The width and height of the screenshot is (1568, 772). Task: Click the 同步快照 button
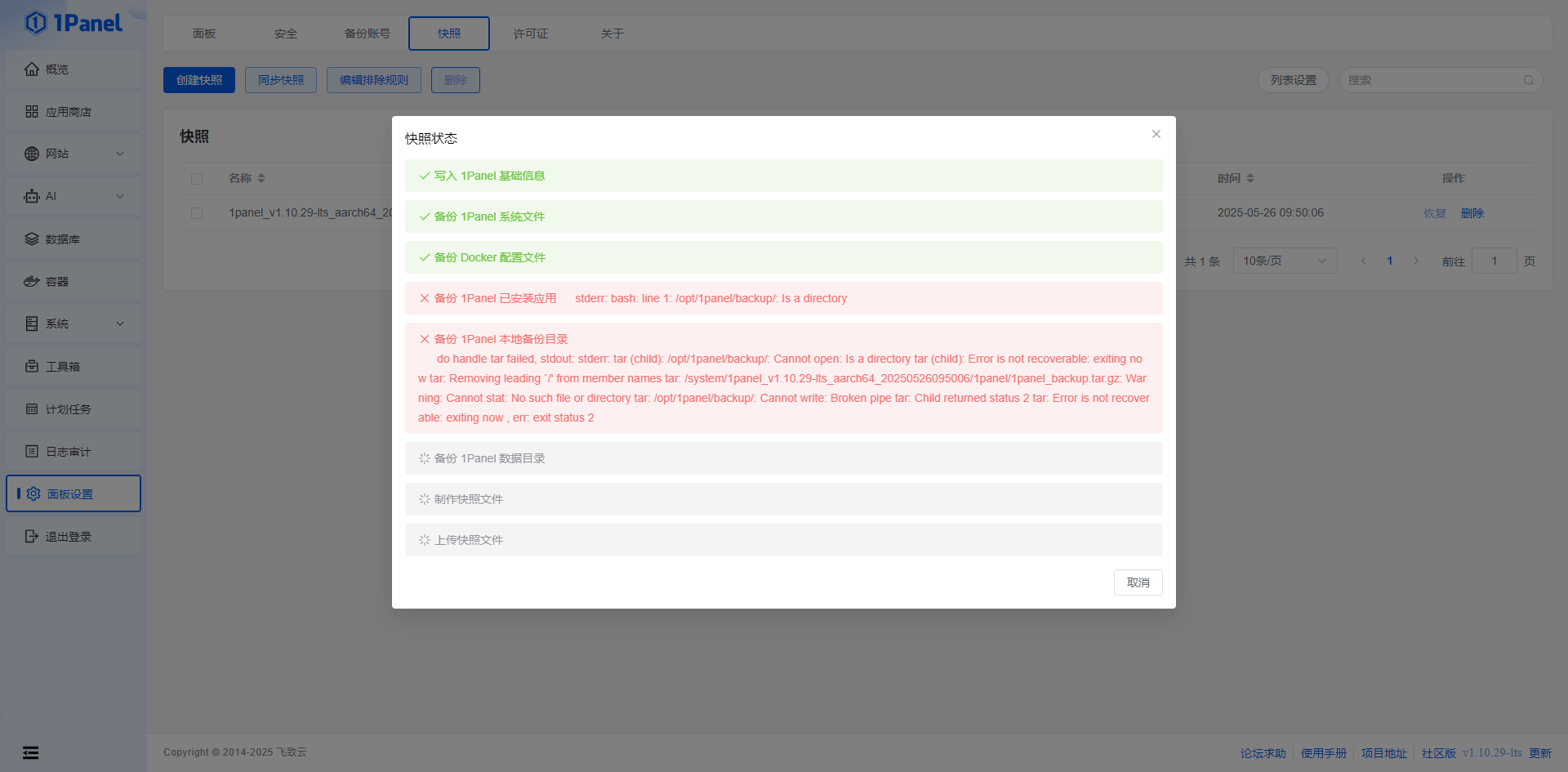tap(281, 80)
